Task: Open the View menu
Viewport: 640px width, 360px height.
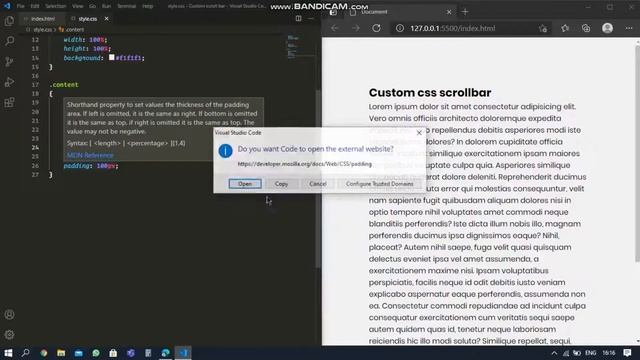Action: click(x=78, y=6)
